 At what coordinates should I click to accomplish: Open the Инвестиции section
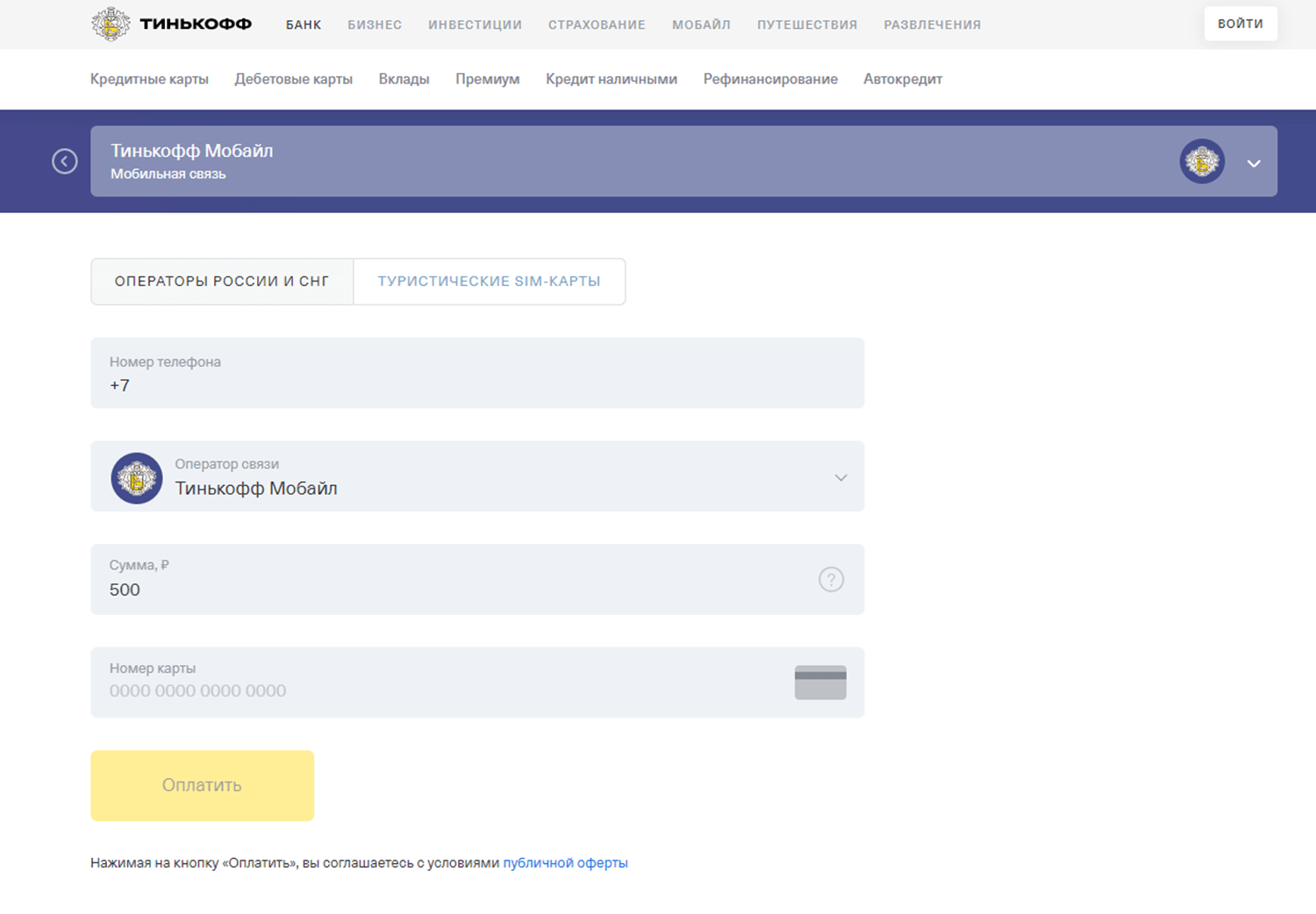point(475,25)
